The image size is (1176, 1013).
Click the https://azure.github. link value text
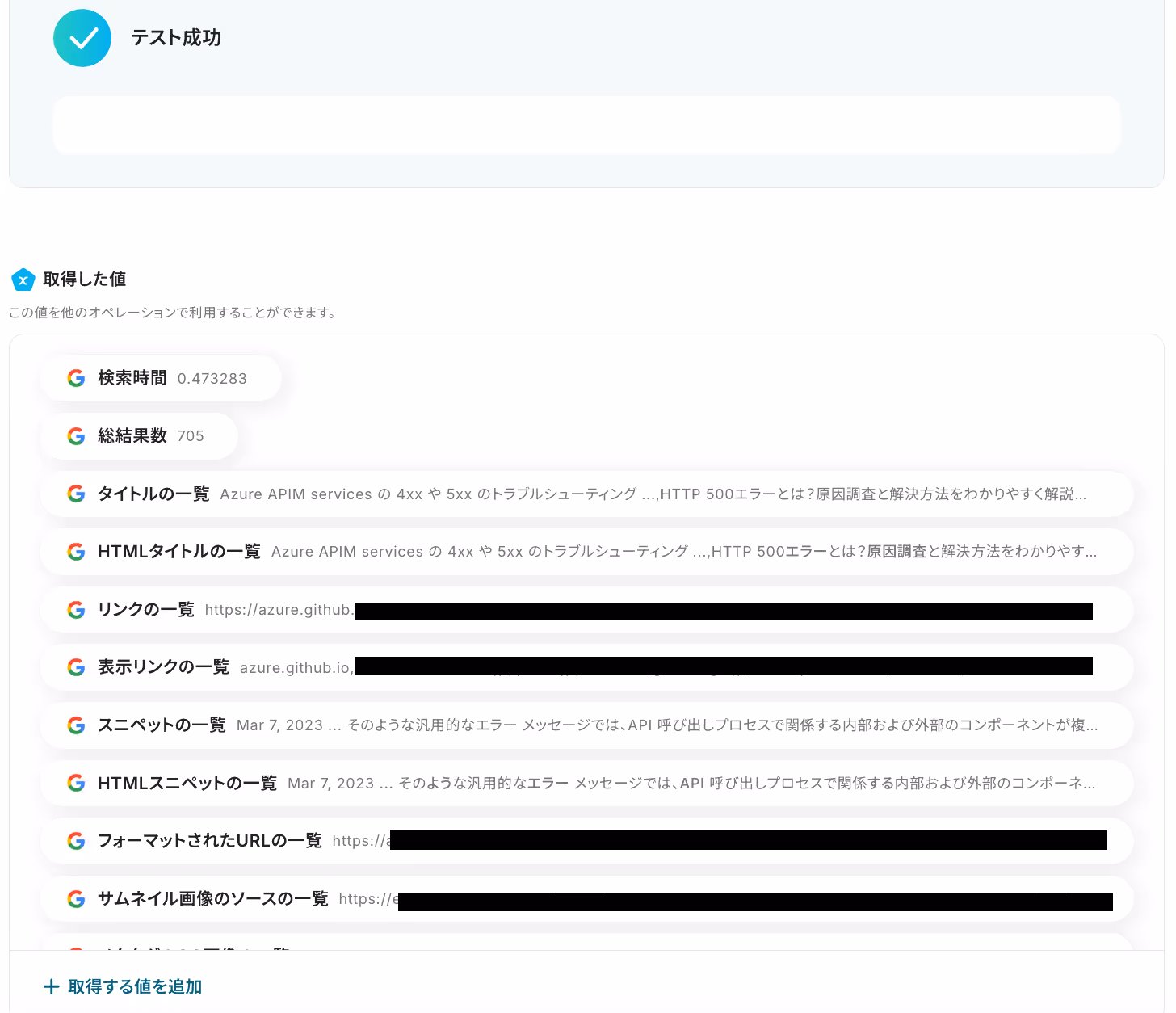pos(279,610)
